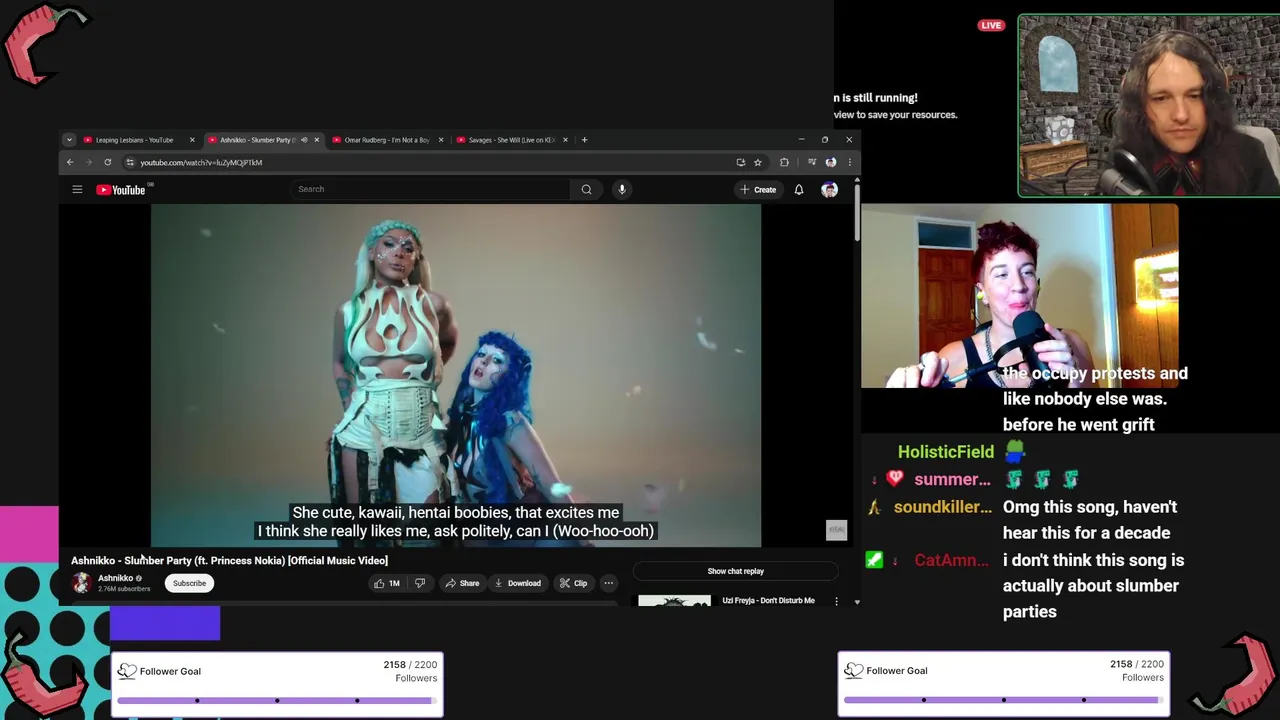Mute audio icon on Ashnikko tab
1280x720 pixels.
304,140
